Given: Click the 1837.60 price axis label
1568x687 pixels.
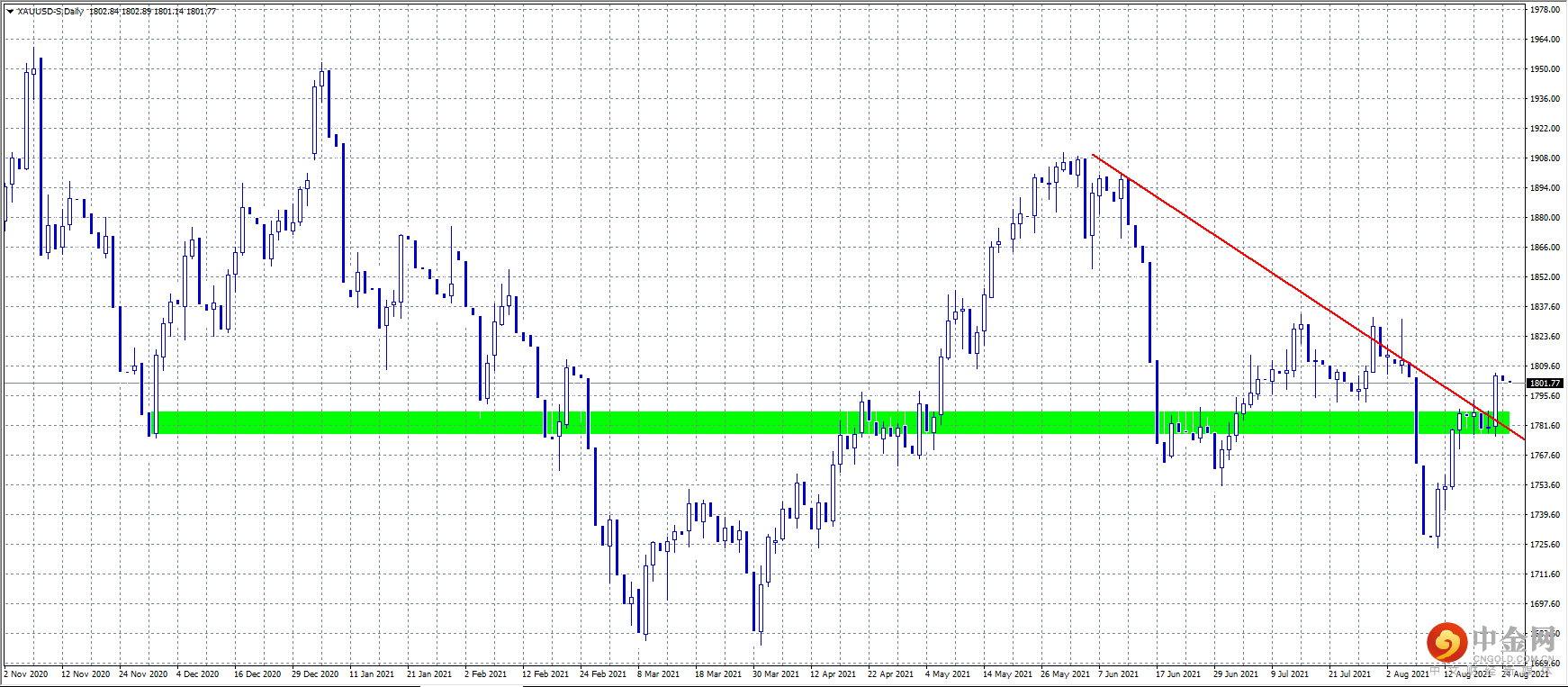Looking at the screenshot, I should pyautogui.click(x=1545, y=307).
